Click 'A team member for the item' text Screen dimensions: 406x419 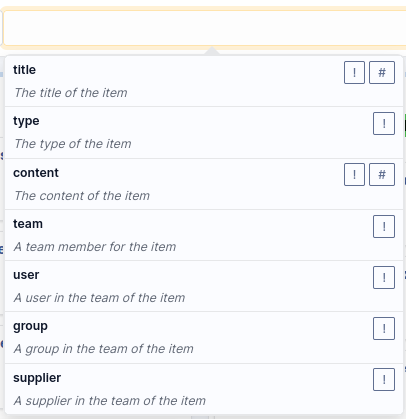tap(95, 247)
